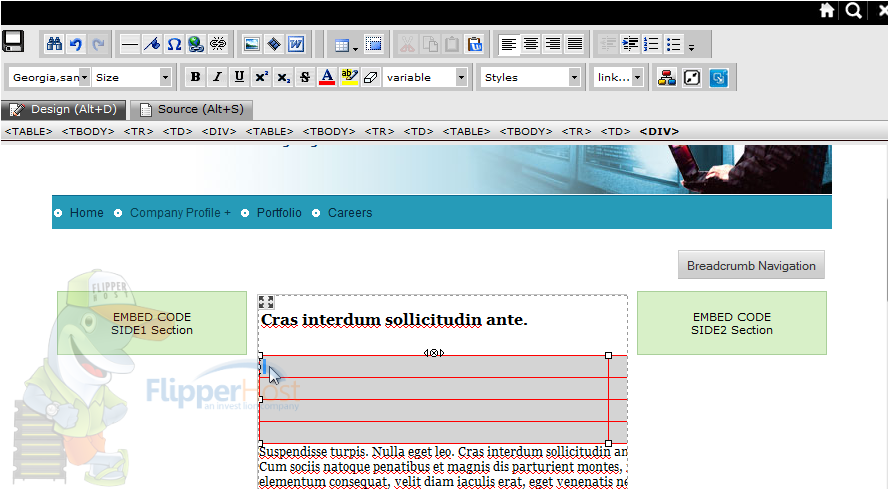This screenshot has height=500, width=889.
Task: Toggle italic formatting
Action: click(217, 77)
